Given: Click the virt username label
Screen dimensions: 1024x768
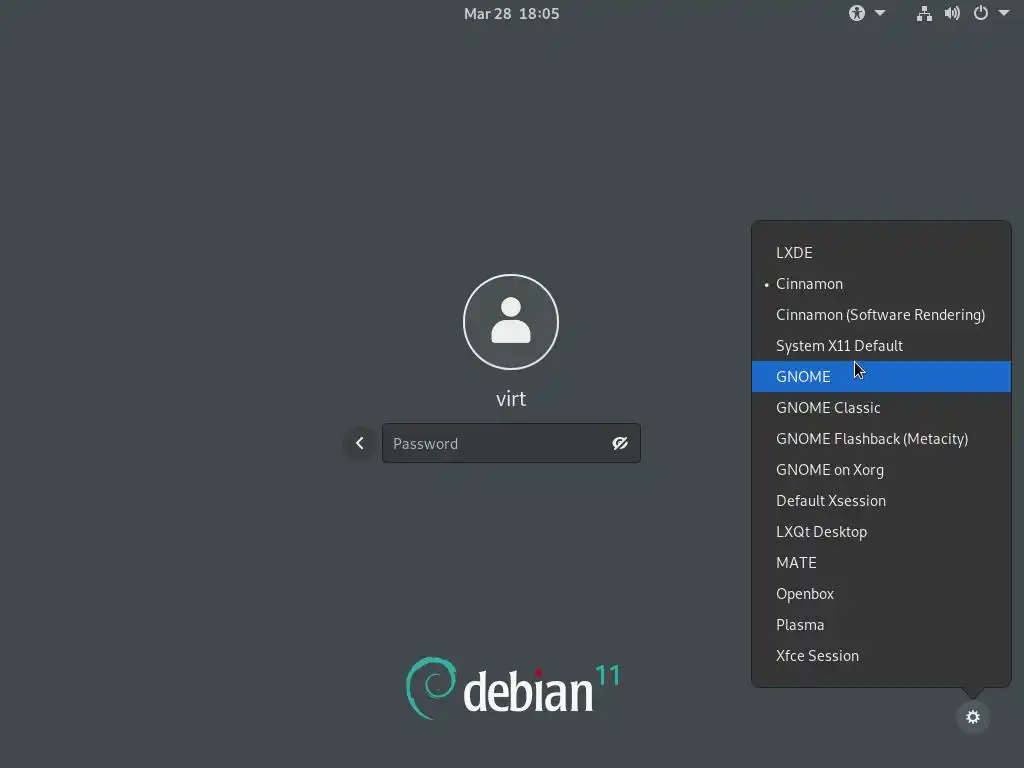Looking at the screenshot, I should [511, 399].
